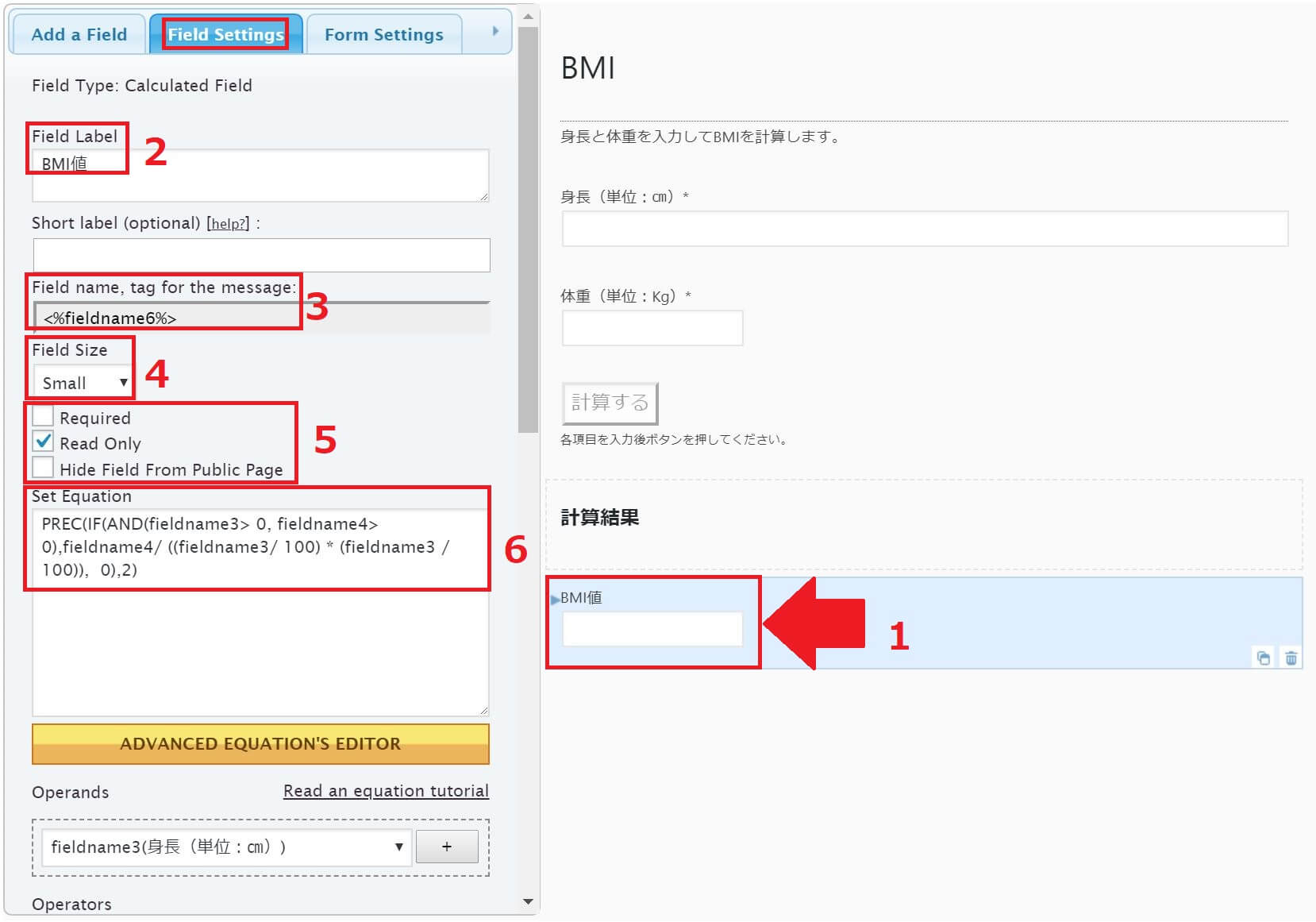1316x922 pixels.
Task: Click inside the Field Label text box
Action: [x=259, y=176]
